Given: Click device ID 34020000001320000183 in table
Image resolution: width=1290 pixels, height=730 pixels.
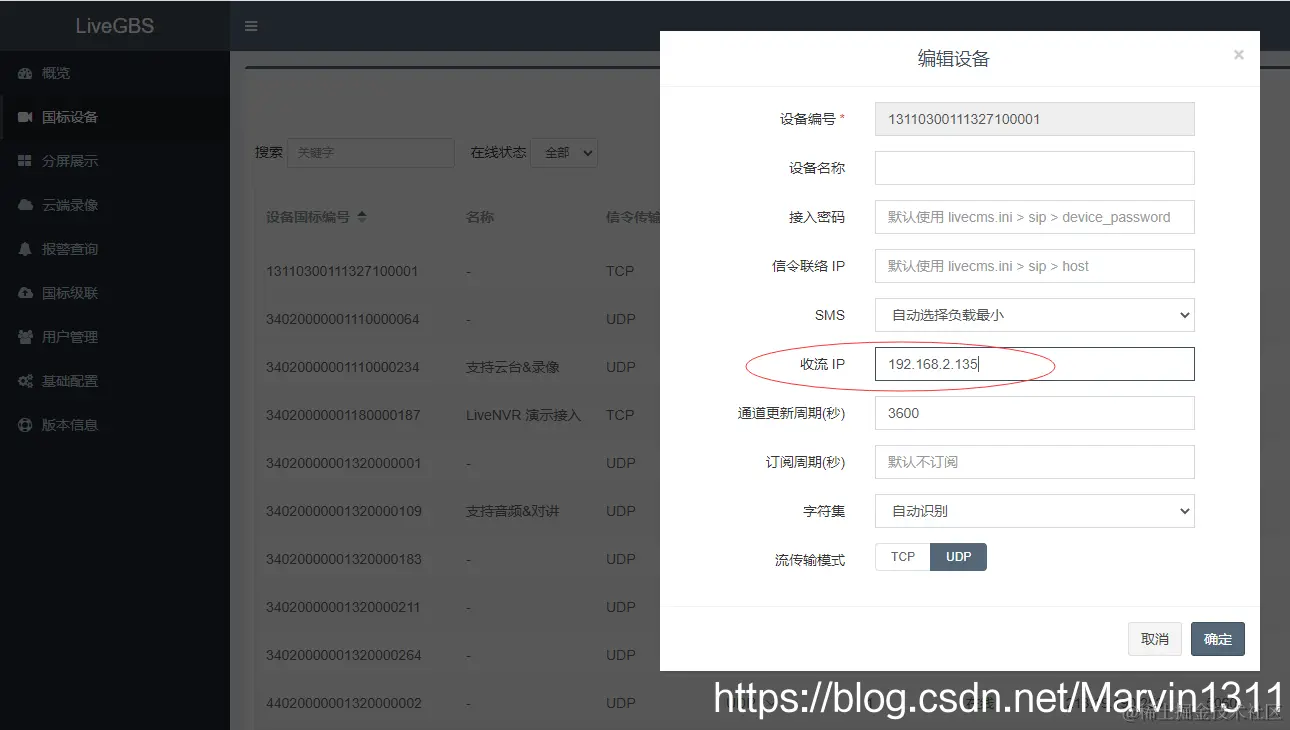Looking at the screenshot, I should [x=343, y=559].
